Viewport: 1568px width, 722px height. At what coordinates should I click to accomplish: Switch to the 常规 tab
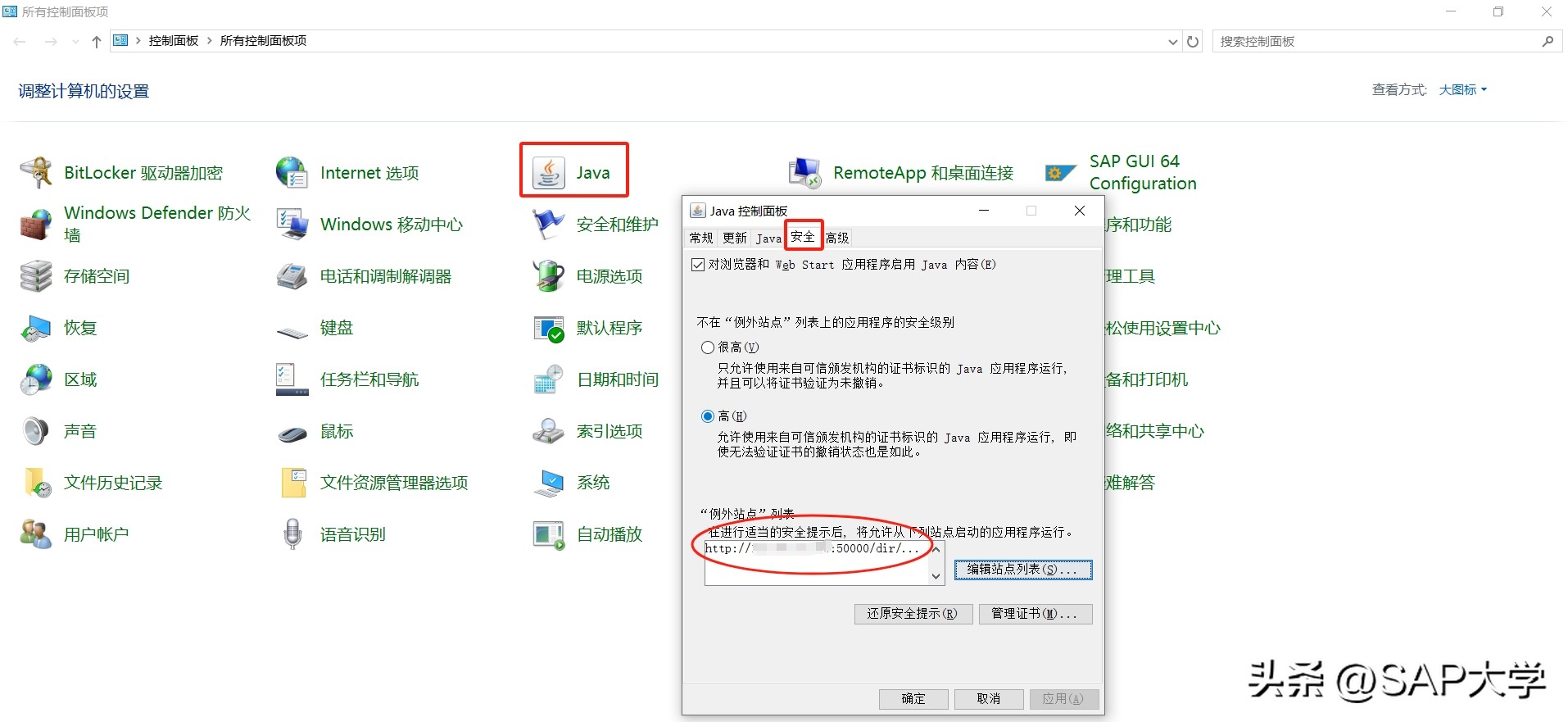[701, 238]
